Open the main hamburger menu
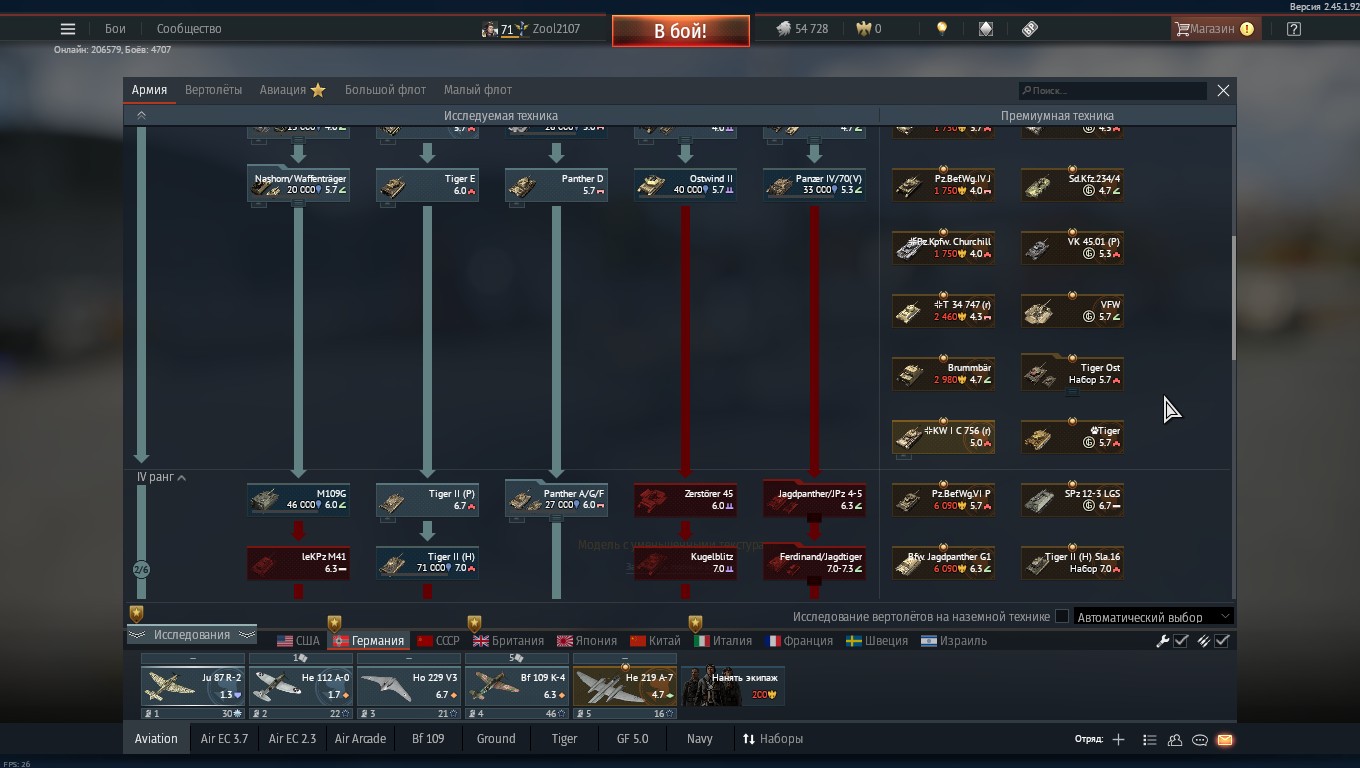 68,29
